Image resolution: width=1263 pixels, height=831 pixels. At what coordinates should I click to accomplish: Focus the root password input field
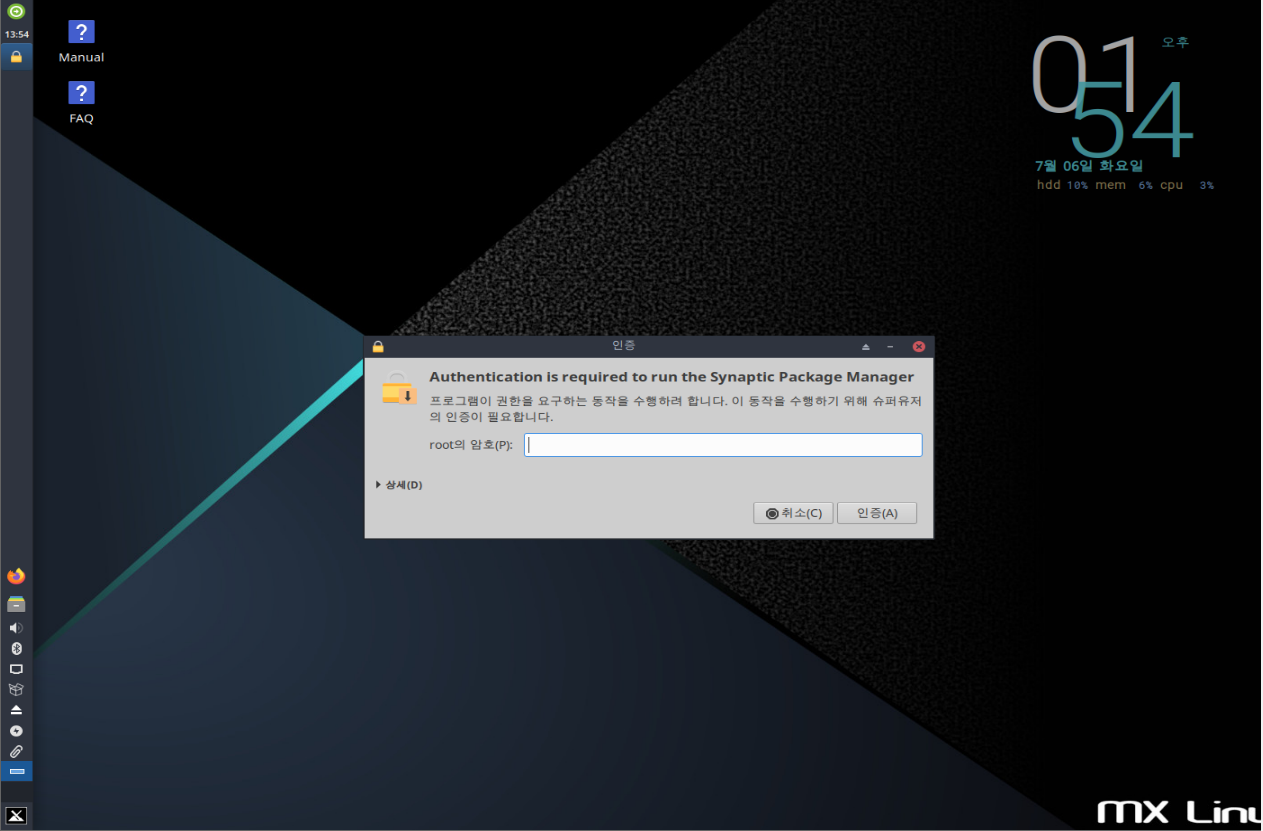click(x=723, y=445)
